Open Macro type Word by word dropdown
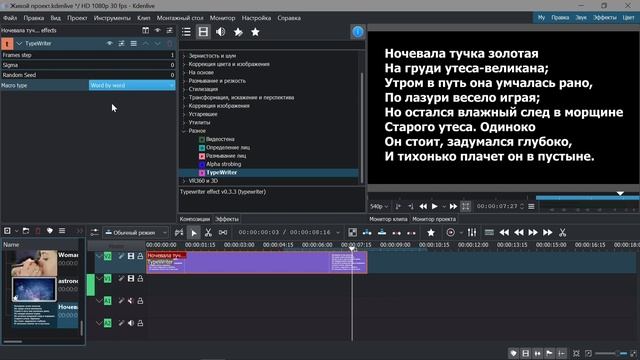Screen dimensions: 640x360 132,85
